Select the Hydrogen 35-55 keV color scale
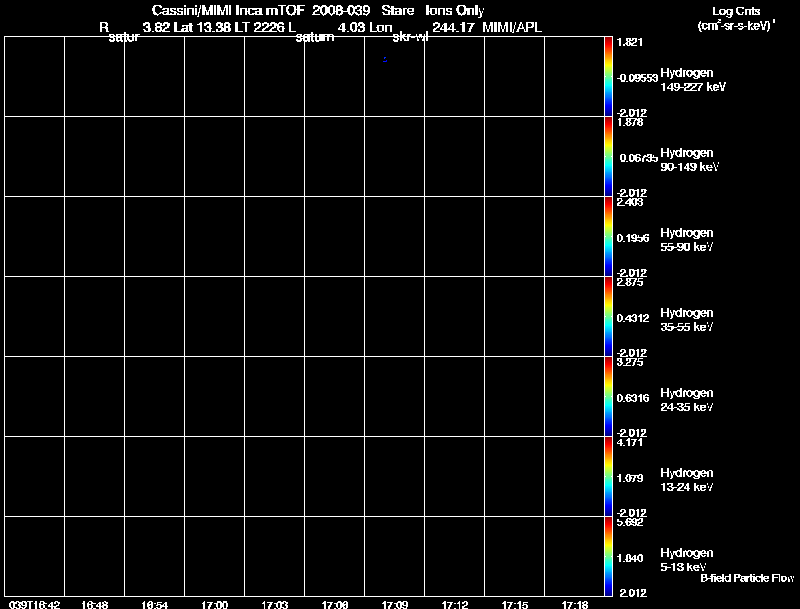800x609 pixels. (x=608, y=317)
